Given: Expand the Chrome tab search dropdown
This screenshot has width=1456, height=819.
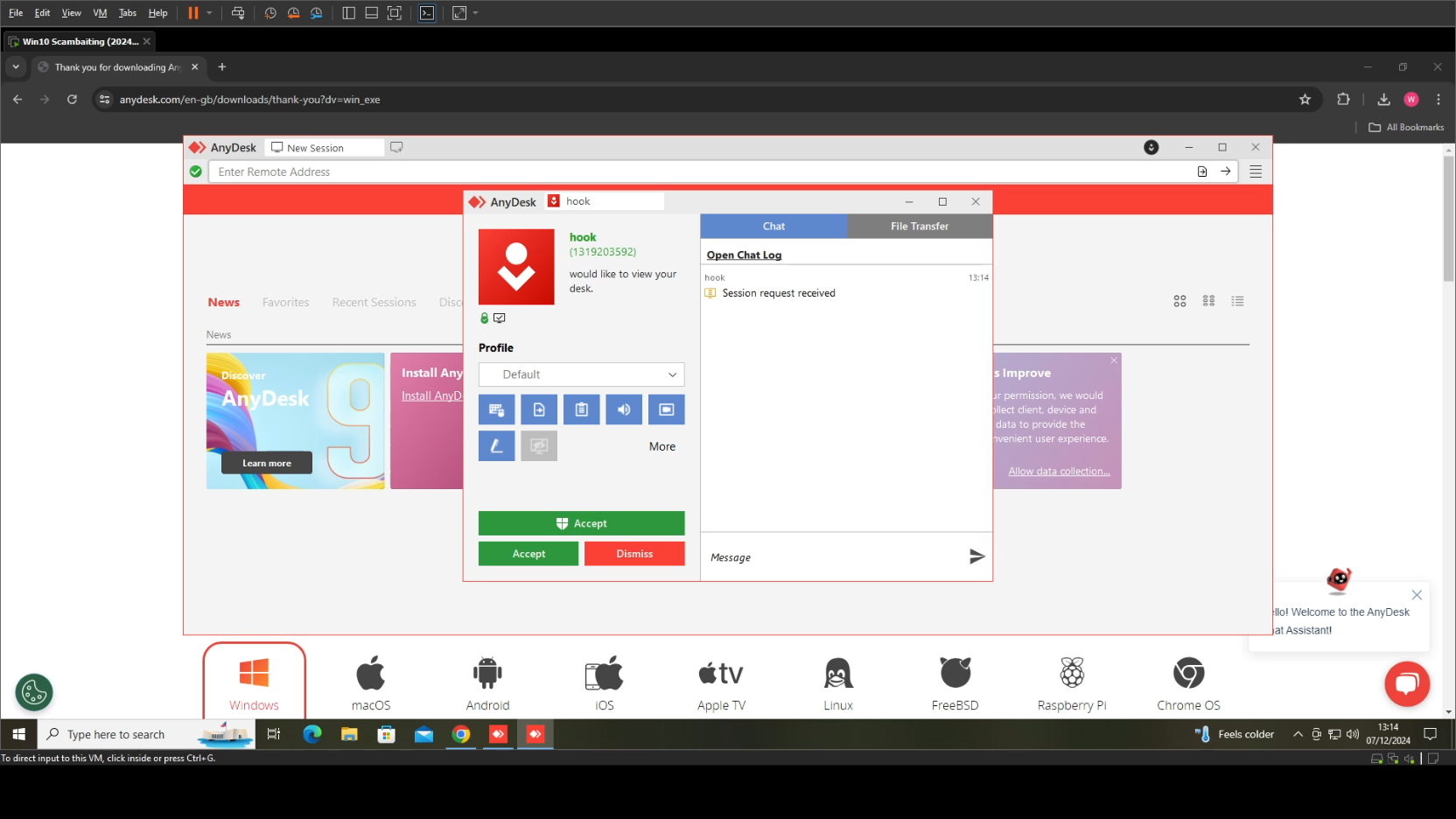Looking at the screenshot, I should click(x=16, y=67).
